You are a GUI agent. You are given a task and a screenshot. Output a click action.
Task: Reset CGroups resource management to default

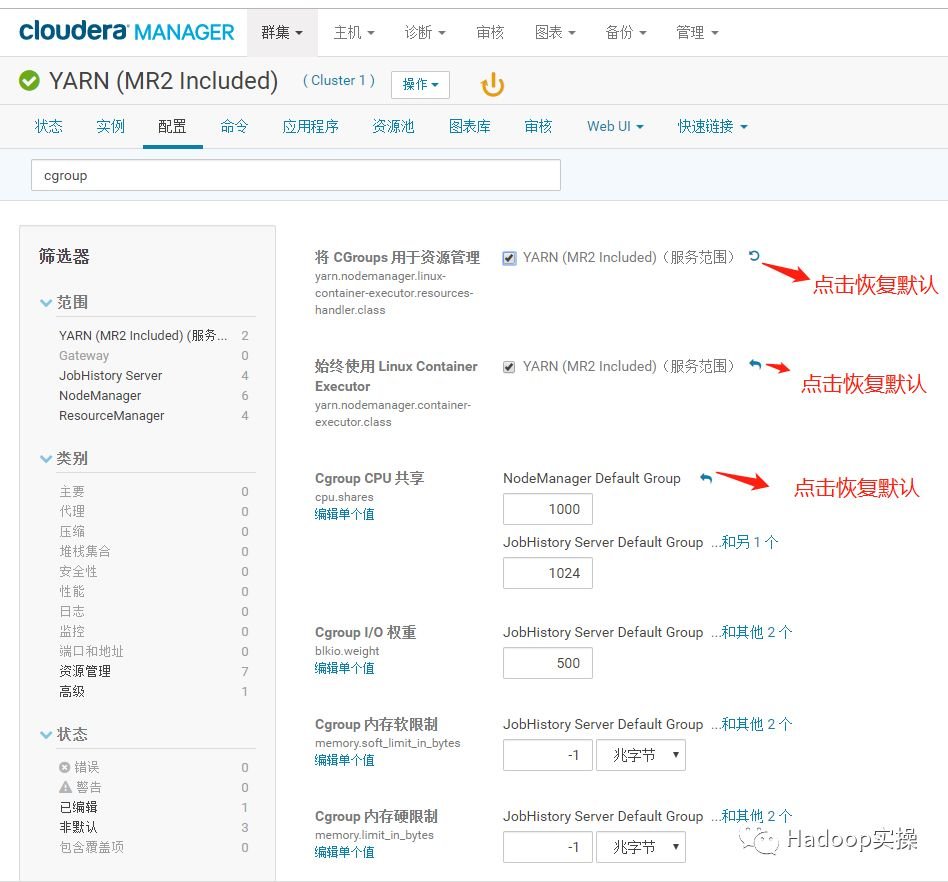coord(753,256)
